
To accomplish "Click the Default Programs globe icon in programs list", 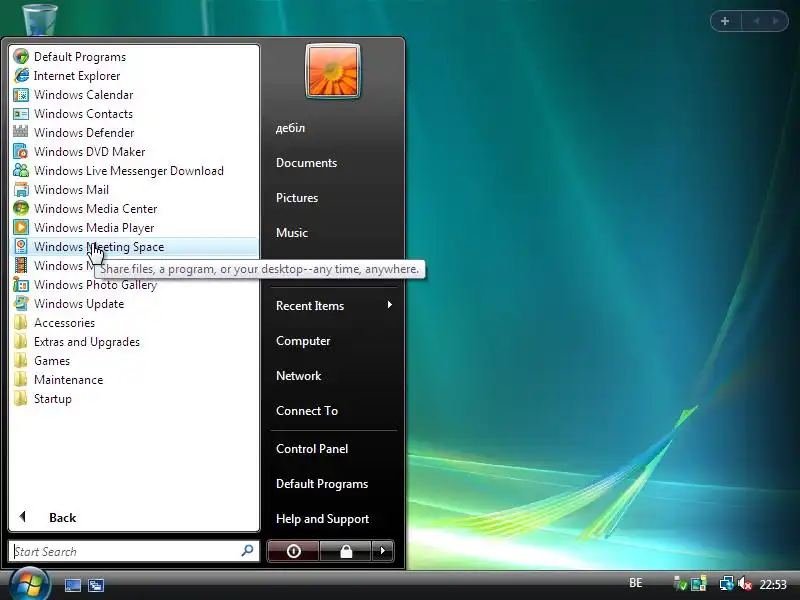I will [x=21, y=57].
